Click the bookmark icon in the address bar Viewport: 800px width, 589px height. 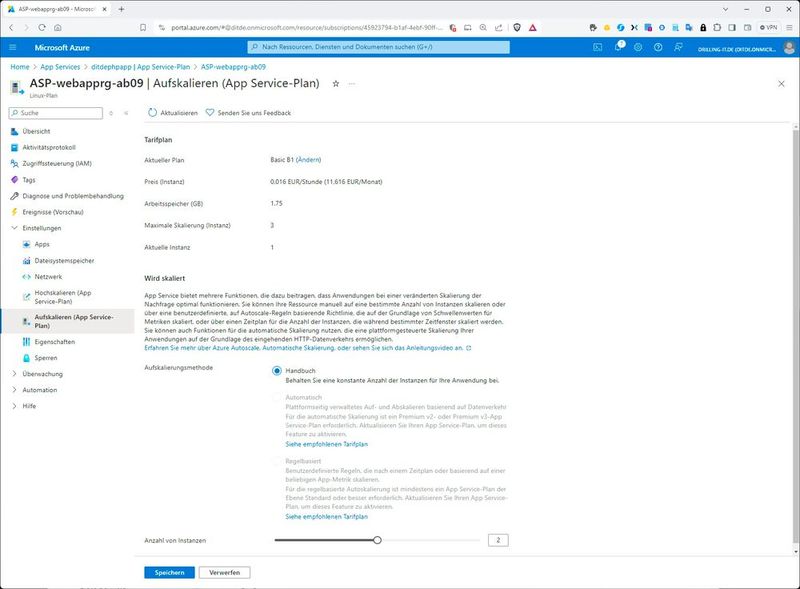[x=143, y=28]
